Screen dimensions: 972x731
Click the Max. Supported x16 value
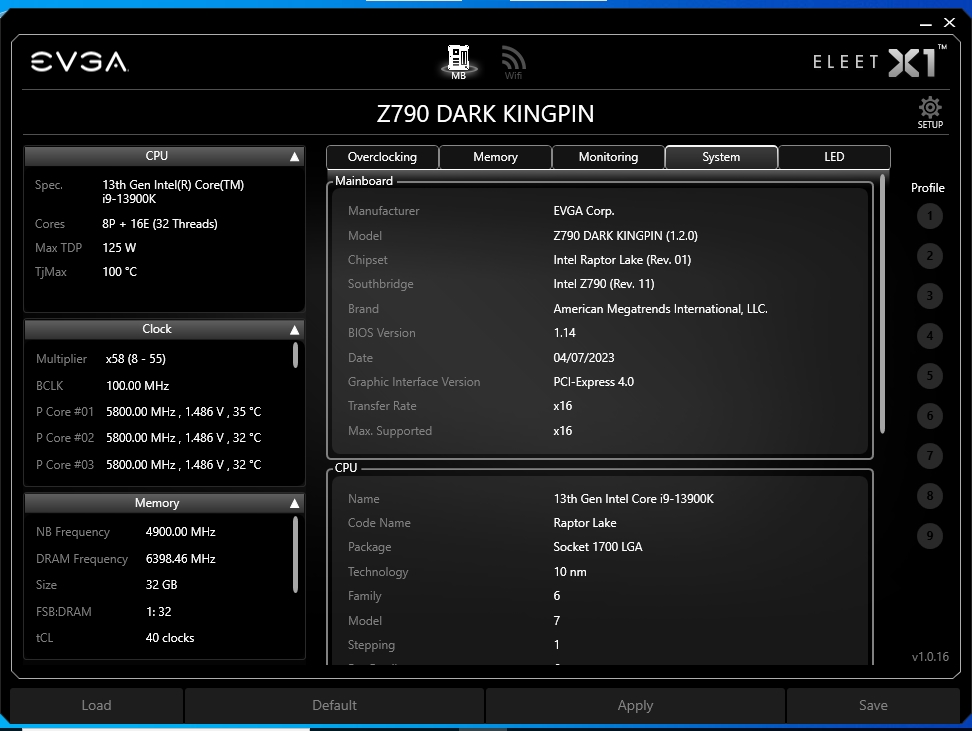pos(563,431)
